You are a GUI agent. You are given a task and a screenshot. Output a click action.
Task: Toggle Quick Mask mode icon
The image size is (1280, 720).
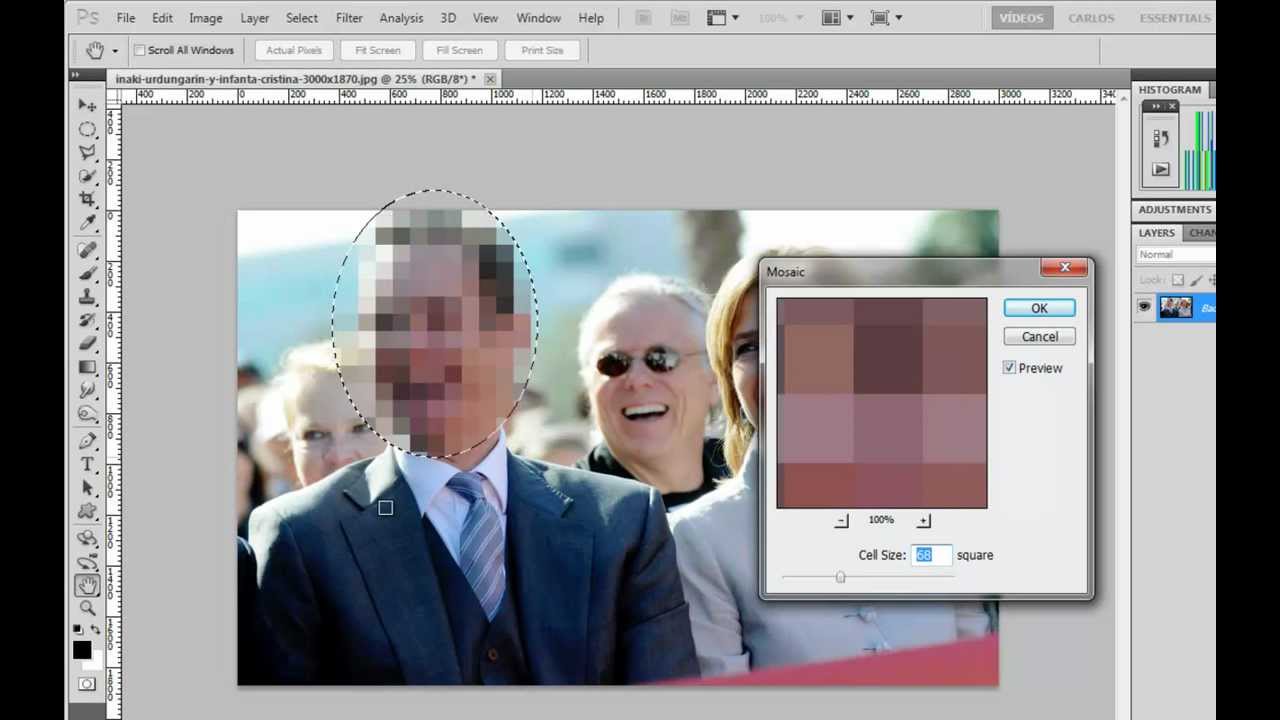(87, 685)
